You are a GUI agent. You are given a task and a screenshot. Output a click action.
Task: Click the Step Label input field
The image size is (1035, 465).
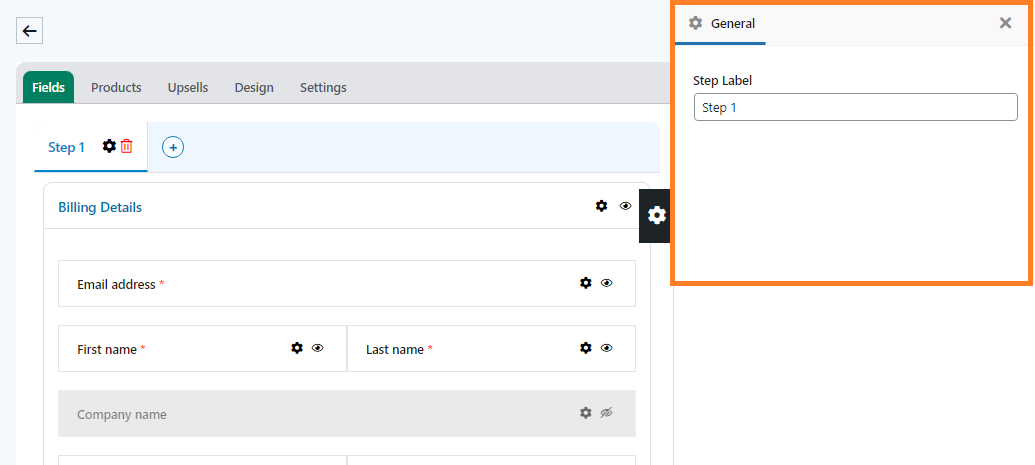point(855,107)
